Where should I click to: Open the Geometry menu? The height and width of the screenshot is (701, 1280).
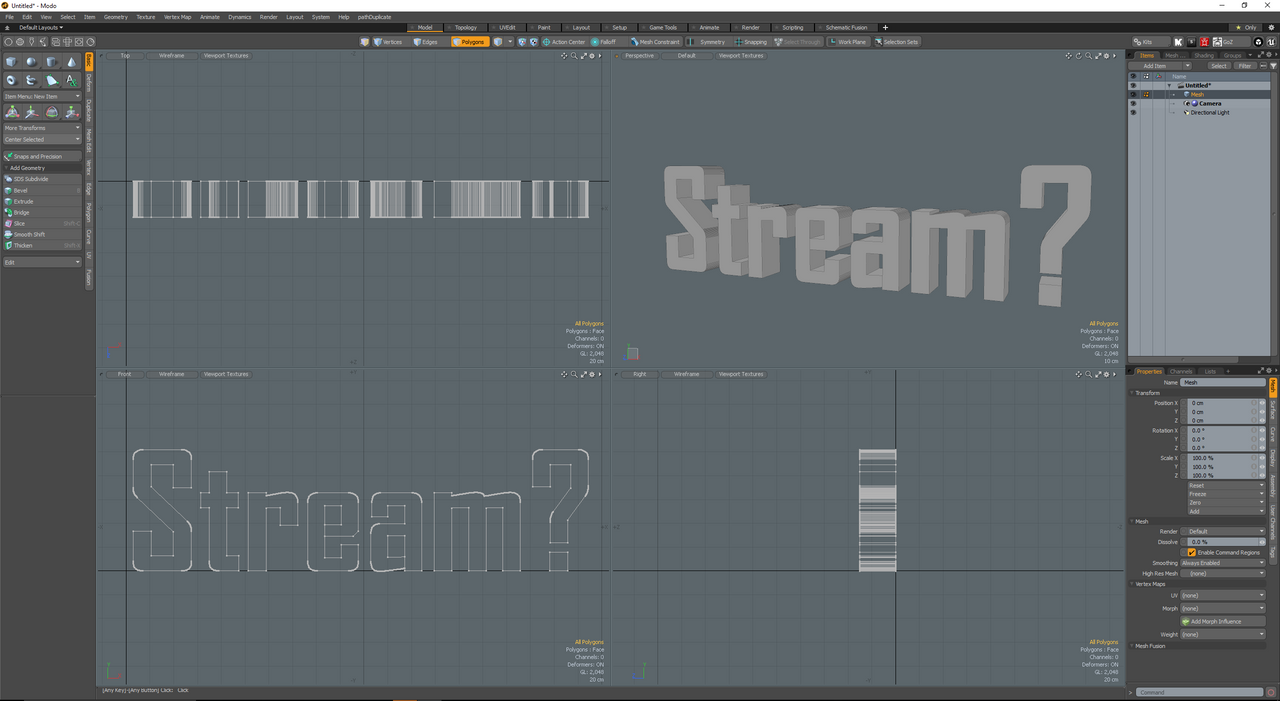(x=115, y=17)
